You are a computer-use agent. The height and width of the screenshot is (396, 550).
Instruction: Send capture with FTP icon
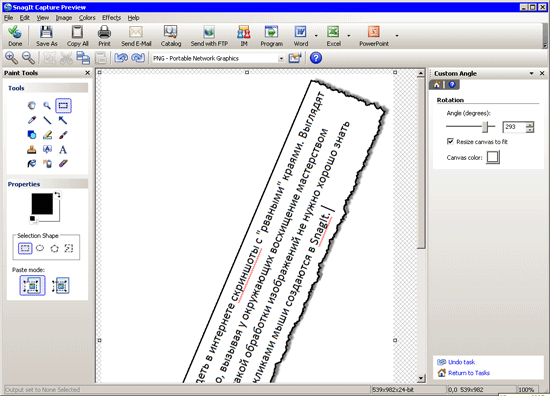[209, 32]
